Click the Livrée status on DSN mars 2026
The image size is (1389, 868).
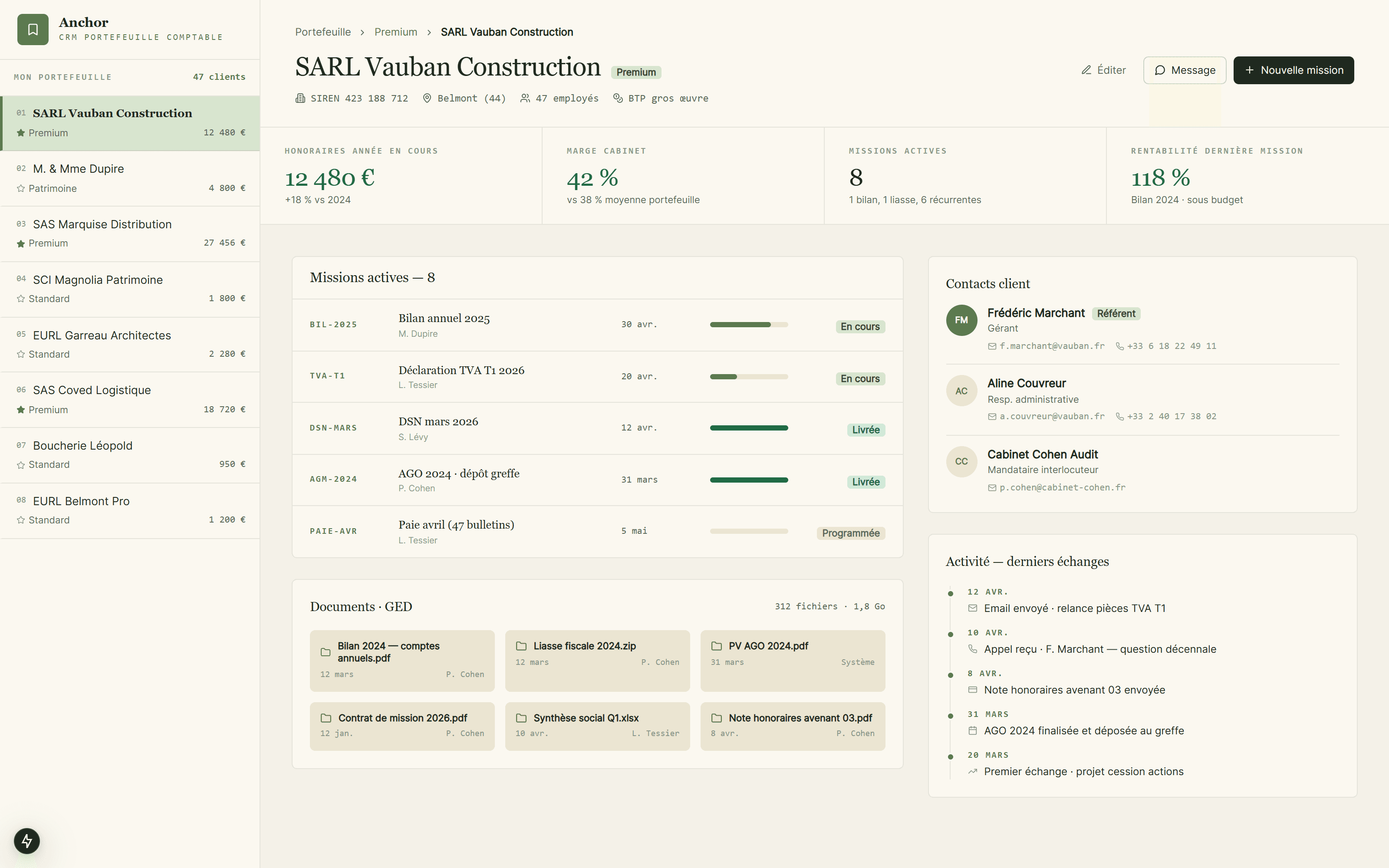[866, 430]
